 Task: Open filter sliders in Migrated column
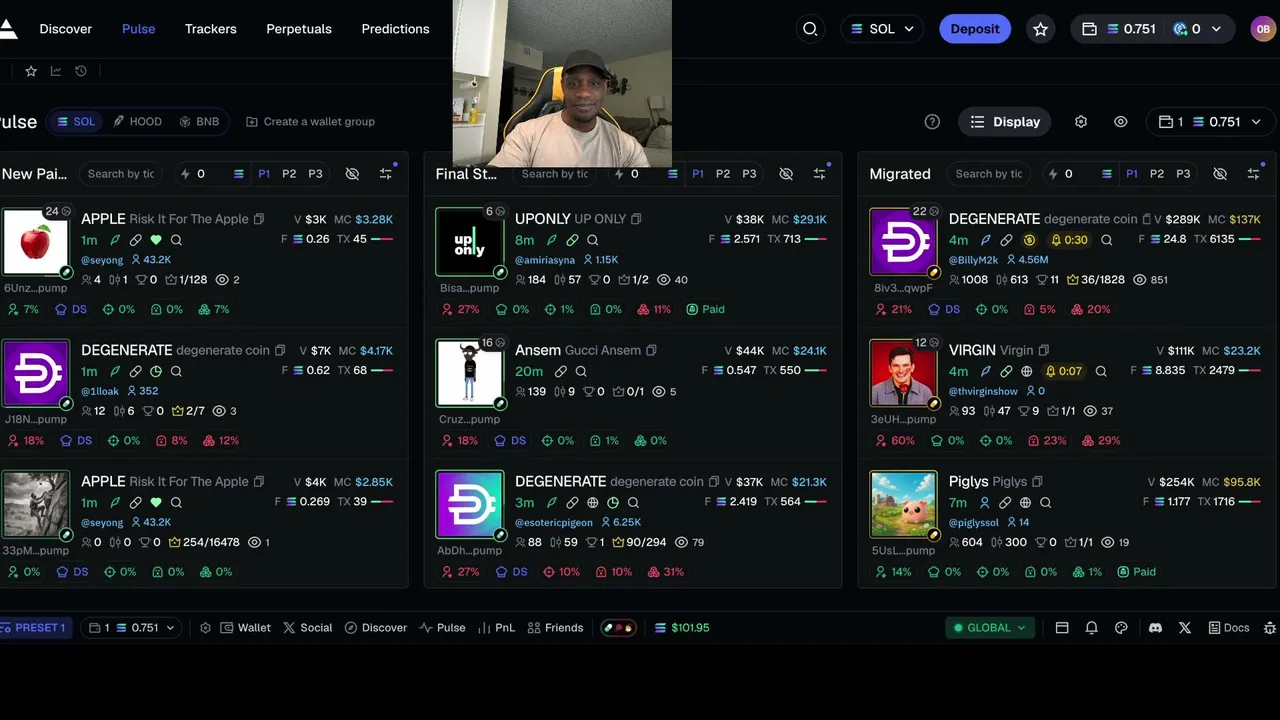[x=1254, y=174]
